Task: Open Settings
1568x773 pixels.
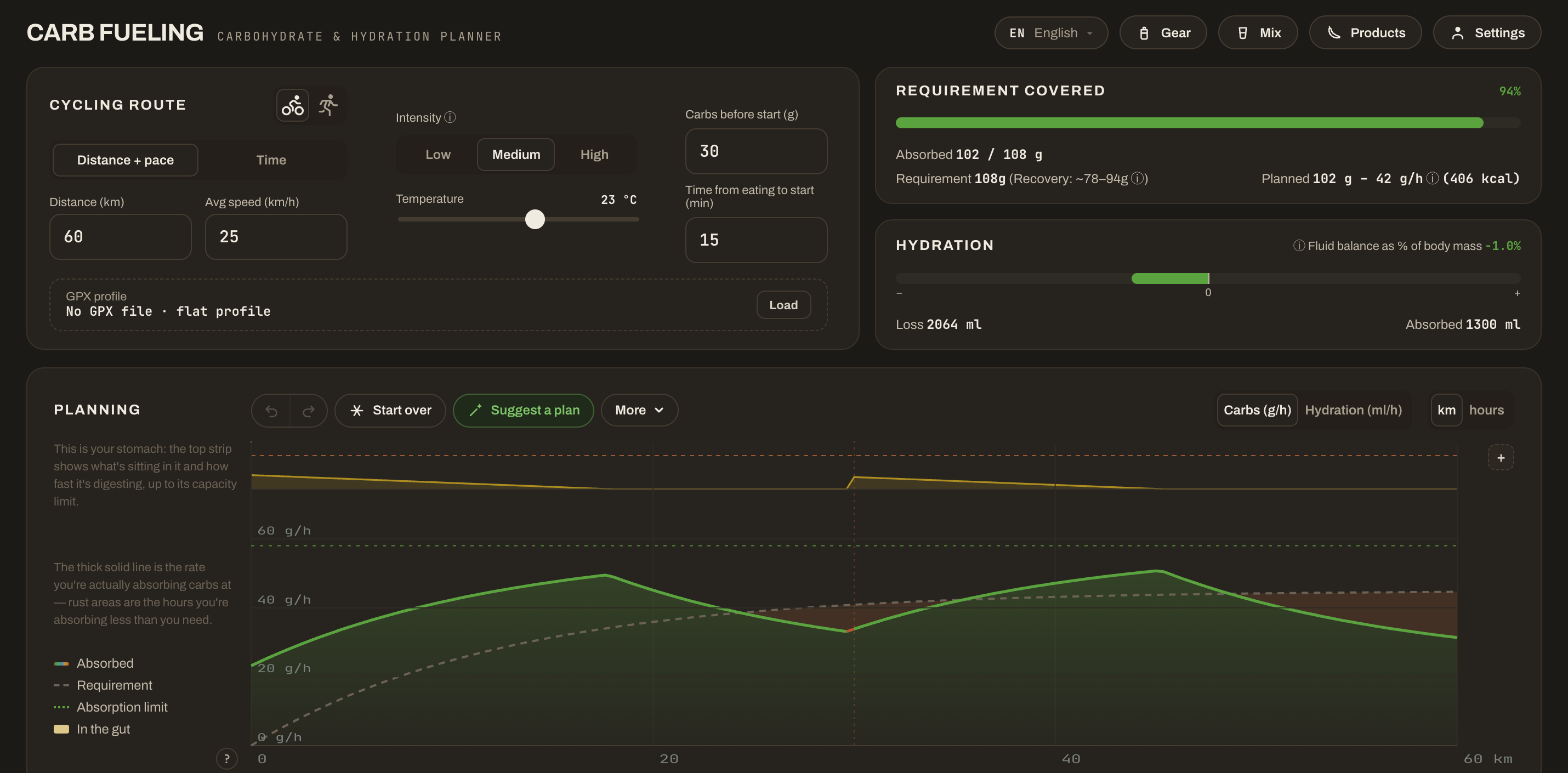Action: [x=1487, y=33]
